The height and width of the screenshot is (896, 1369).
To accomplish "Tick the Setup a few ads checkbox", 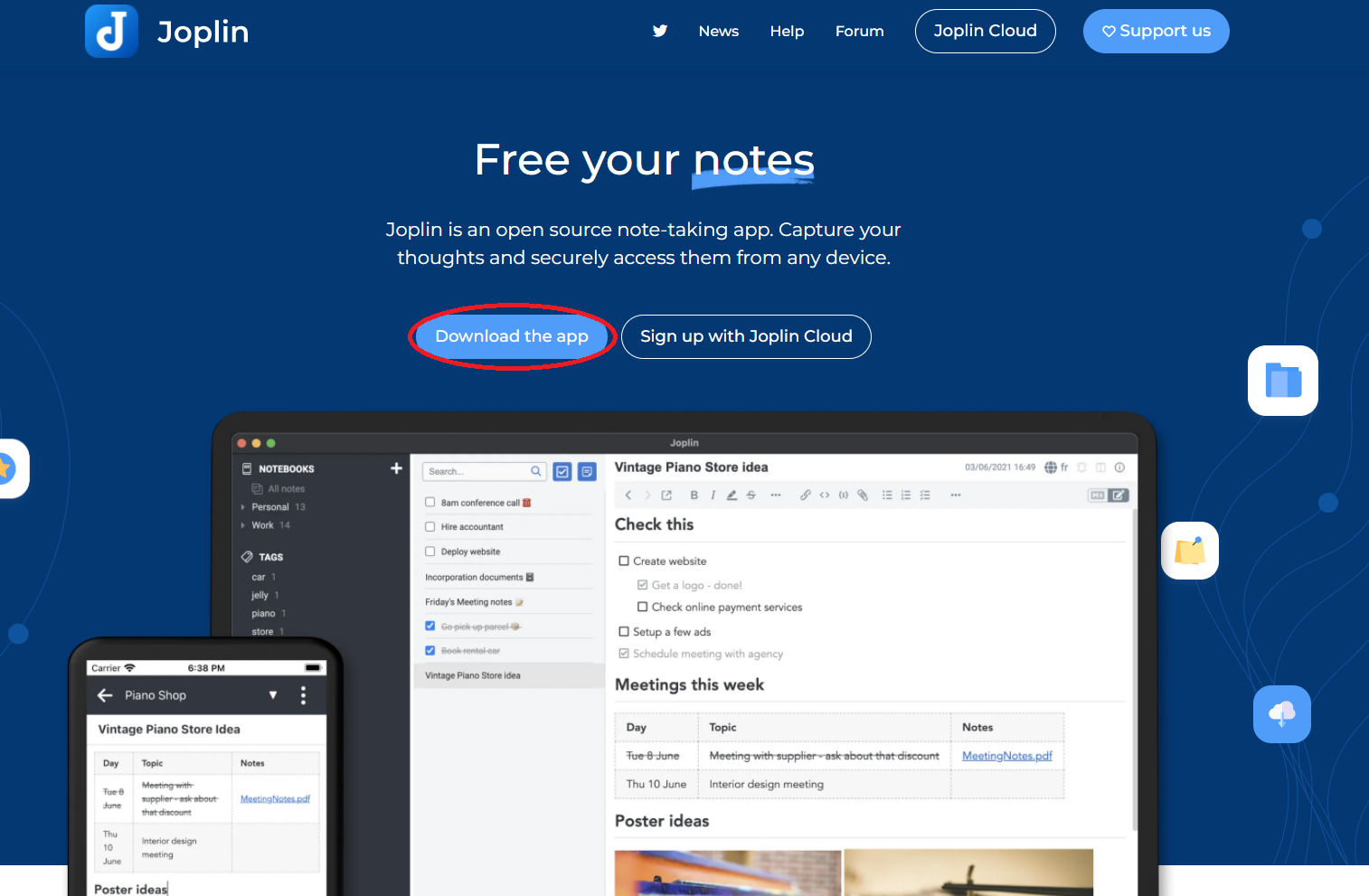I will 624,632.
